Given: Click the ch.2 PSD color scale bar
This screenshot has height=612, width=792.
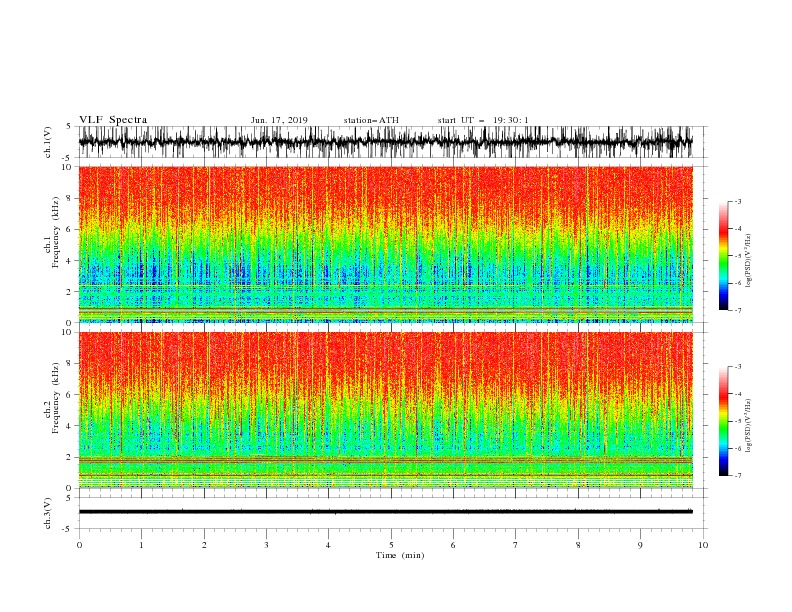Looking at the screenshot, I should point(723,421).
